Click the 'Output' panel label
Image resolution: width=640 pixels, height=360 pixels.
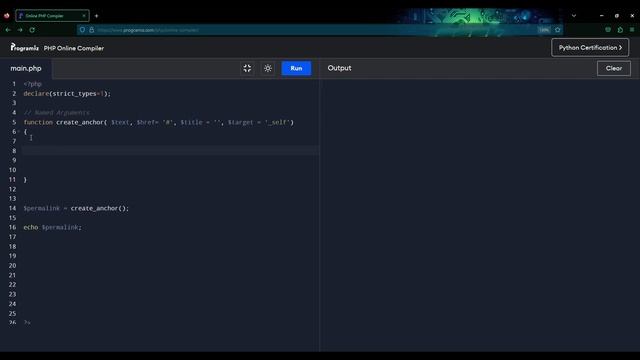[339, 68]
